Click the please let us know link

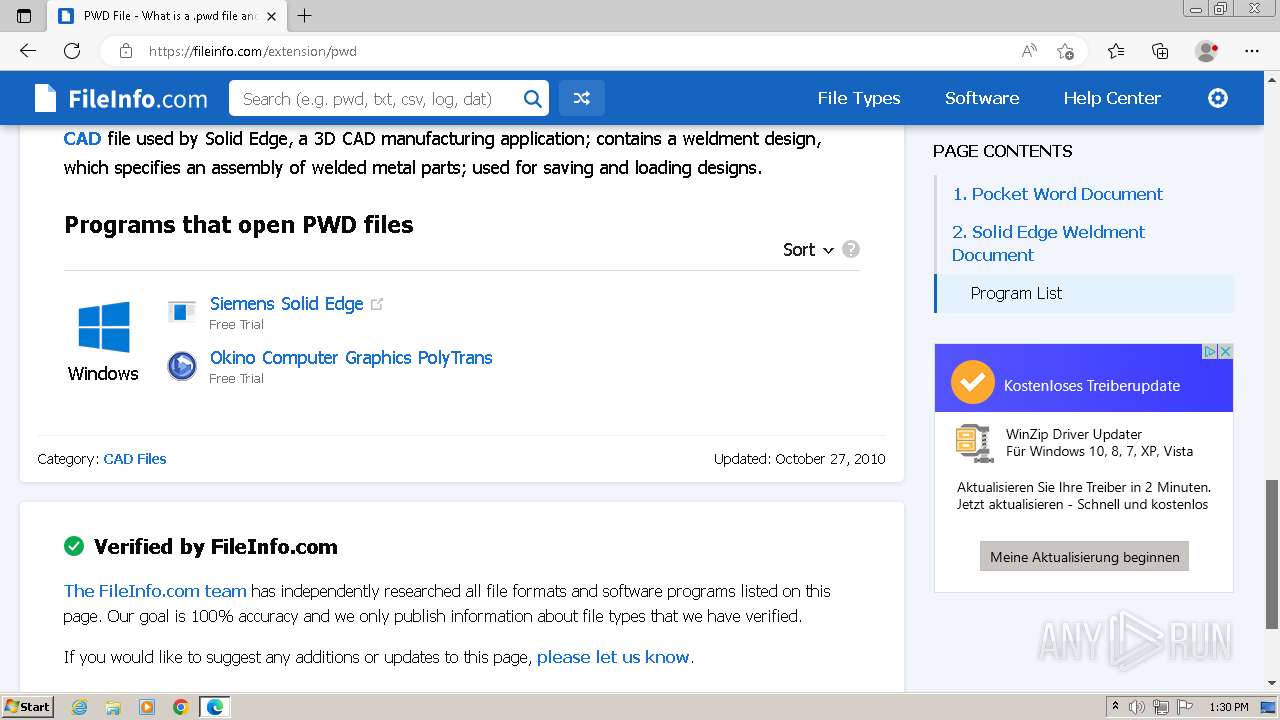613,657
